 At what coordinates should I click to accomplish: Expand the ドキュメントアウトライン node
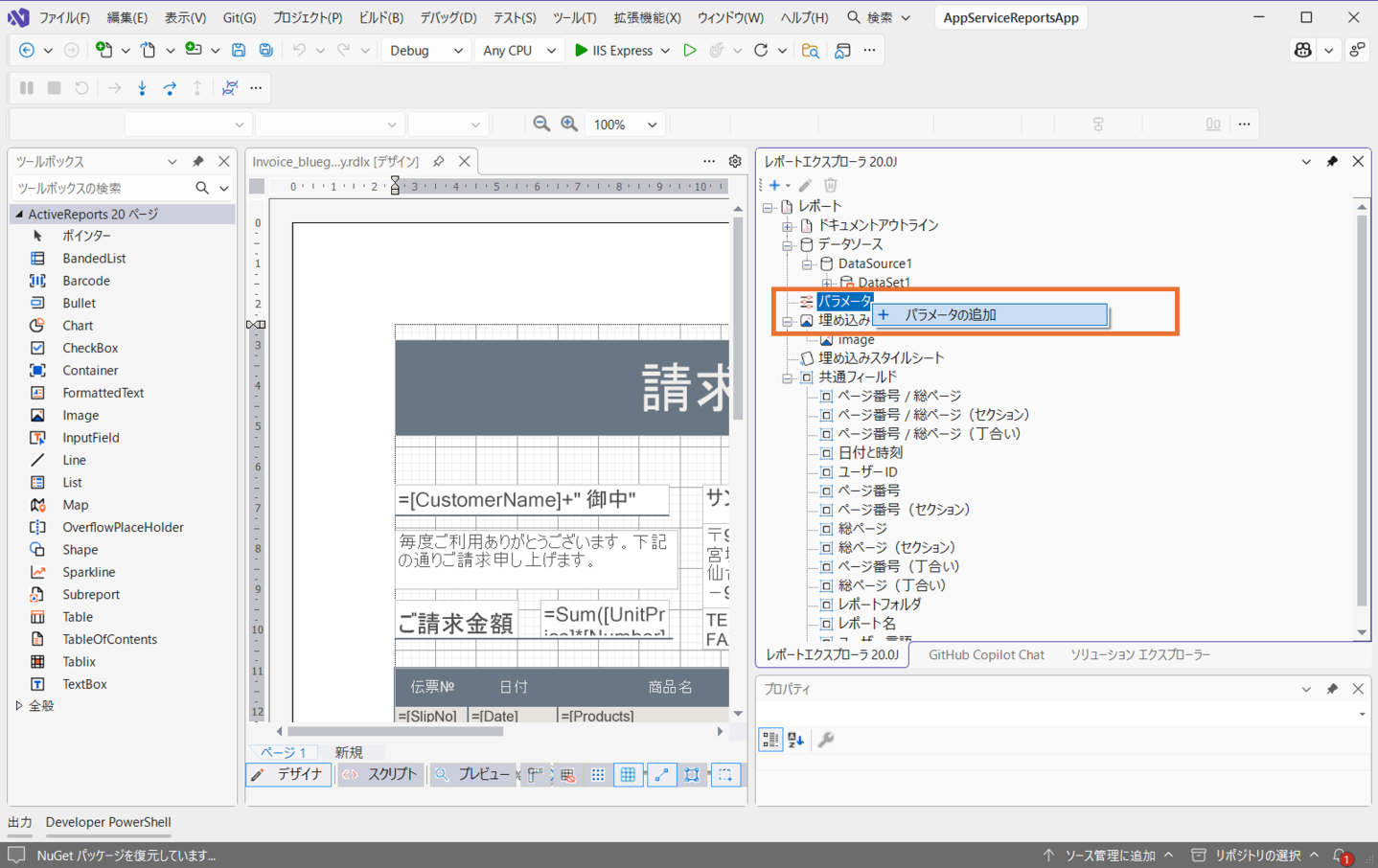[787, 226]
